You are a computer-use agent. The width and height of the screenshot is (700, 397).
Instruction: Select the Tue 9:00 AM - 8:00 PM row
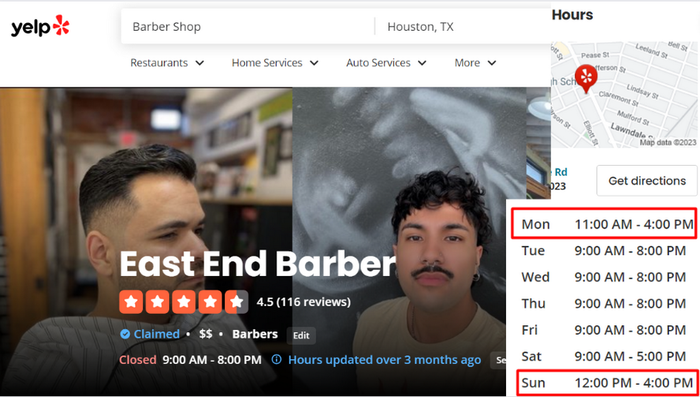604,251
